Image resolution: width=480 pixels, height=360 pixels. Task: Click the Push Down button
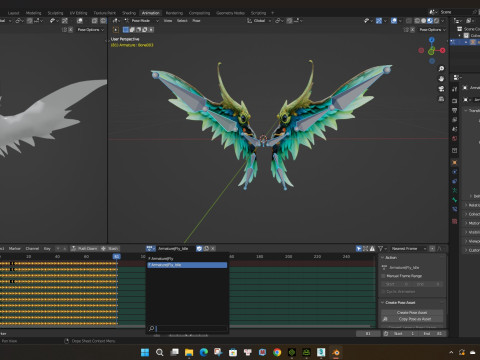84,249
